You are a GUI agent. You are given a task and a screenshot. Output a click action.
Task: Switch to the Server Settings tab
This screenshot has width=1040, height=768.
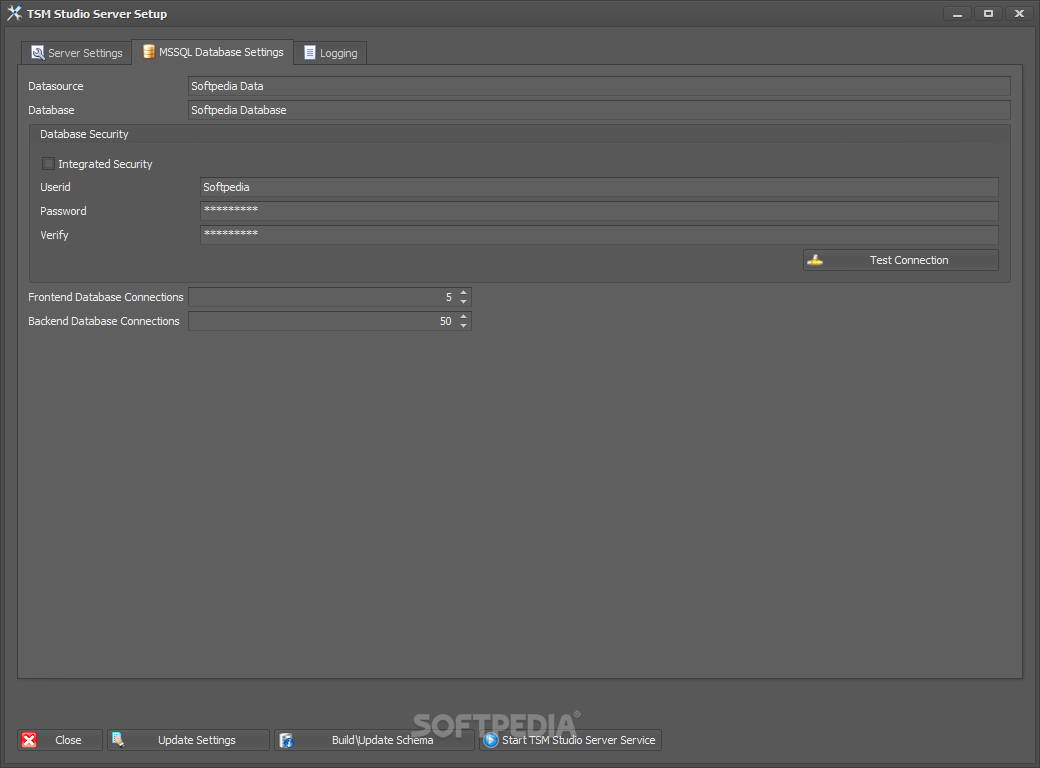pos(77,53)
